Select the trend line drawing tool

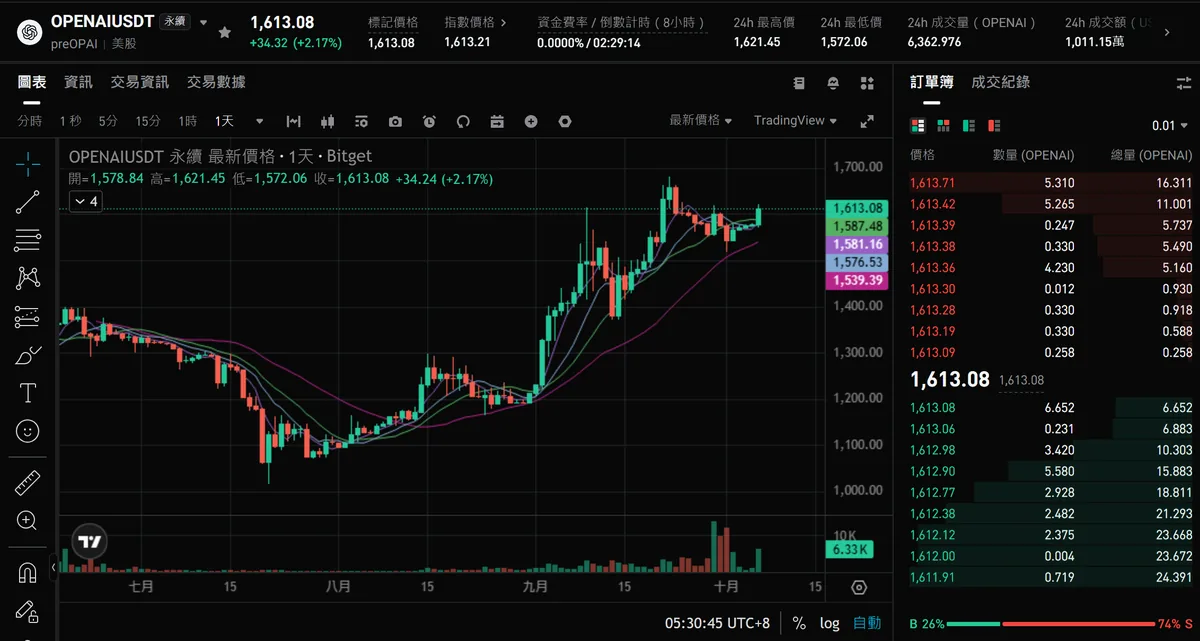click(28, 202)
